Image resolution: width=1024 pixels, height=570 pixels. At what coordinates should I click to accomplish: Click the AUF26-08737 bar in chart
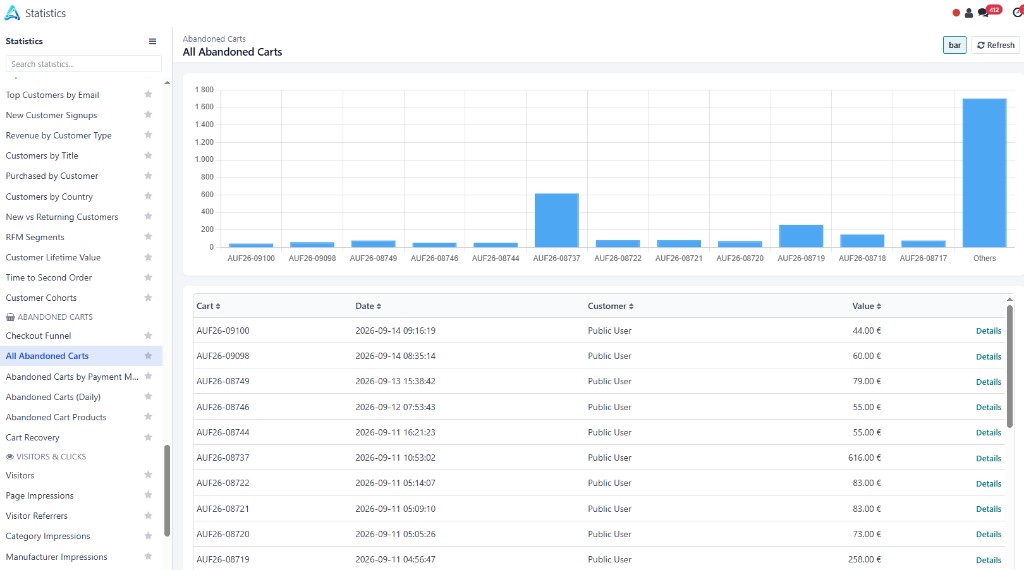[x=556, y=220]
